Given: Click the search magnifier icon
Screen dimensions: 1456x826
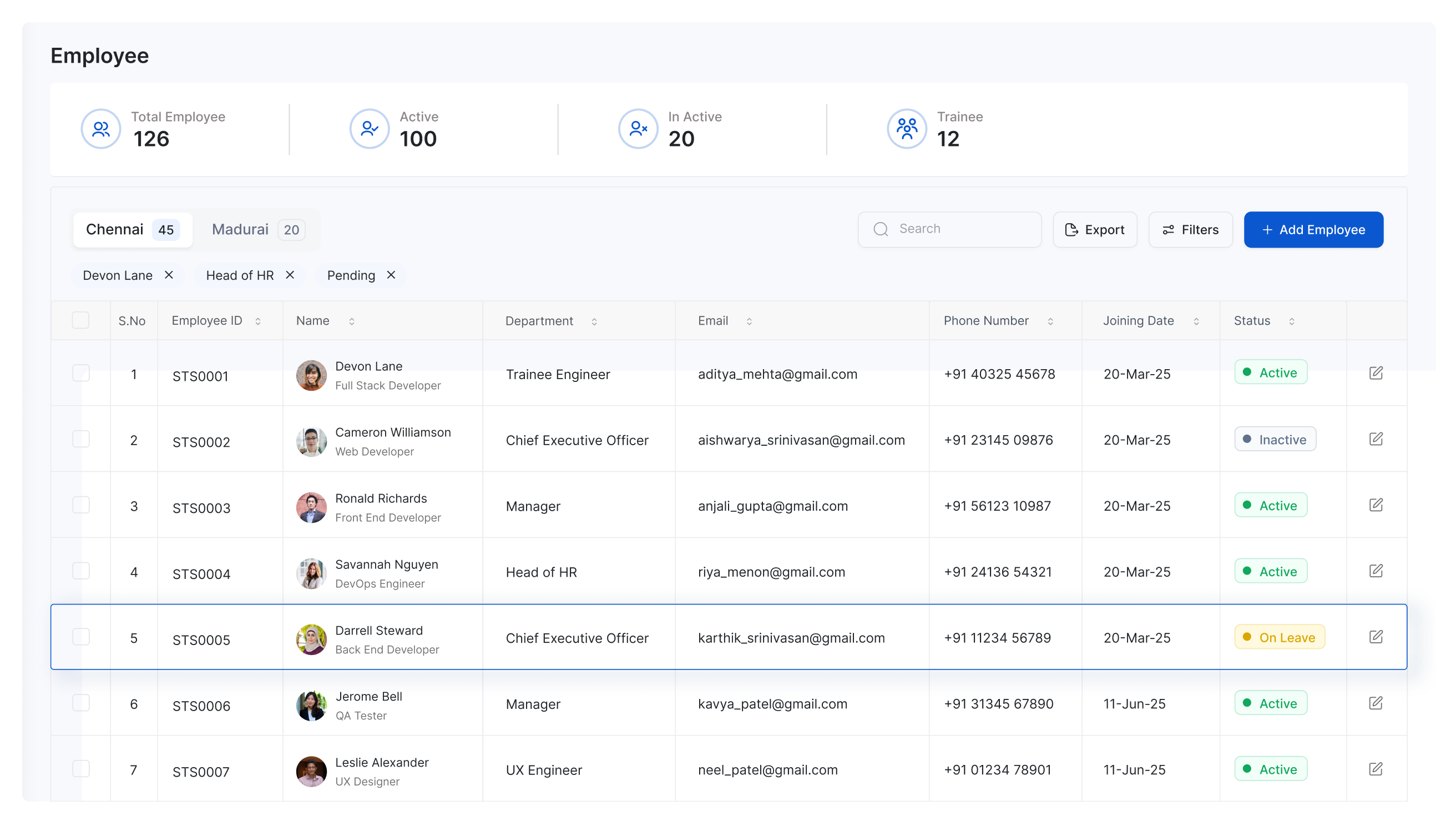Looking at the screenshot, I should (881, 229).
